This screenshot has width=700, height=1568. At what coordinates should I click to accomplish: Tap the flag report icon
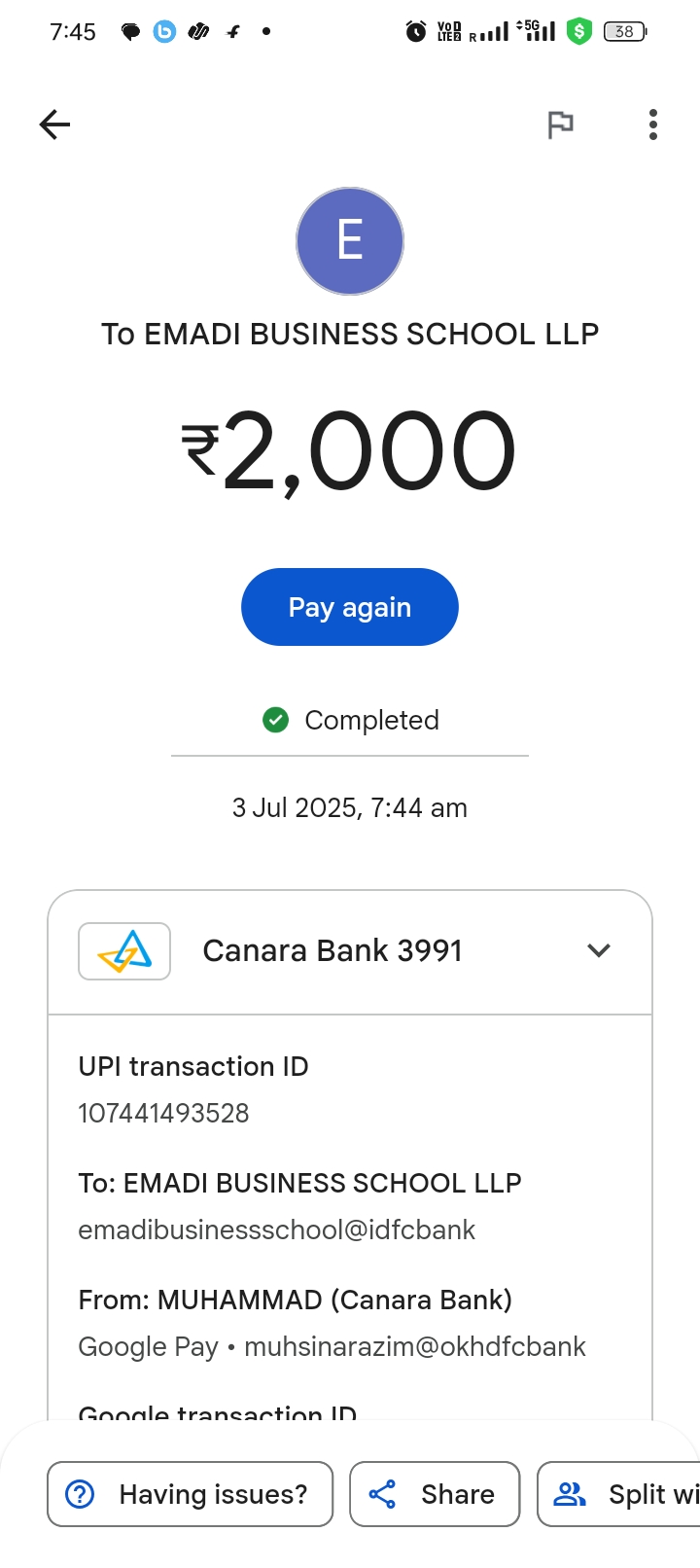click(x=561, y=125)
